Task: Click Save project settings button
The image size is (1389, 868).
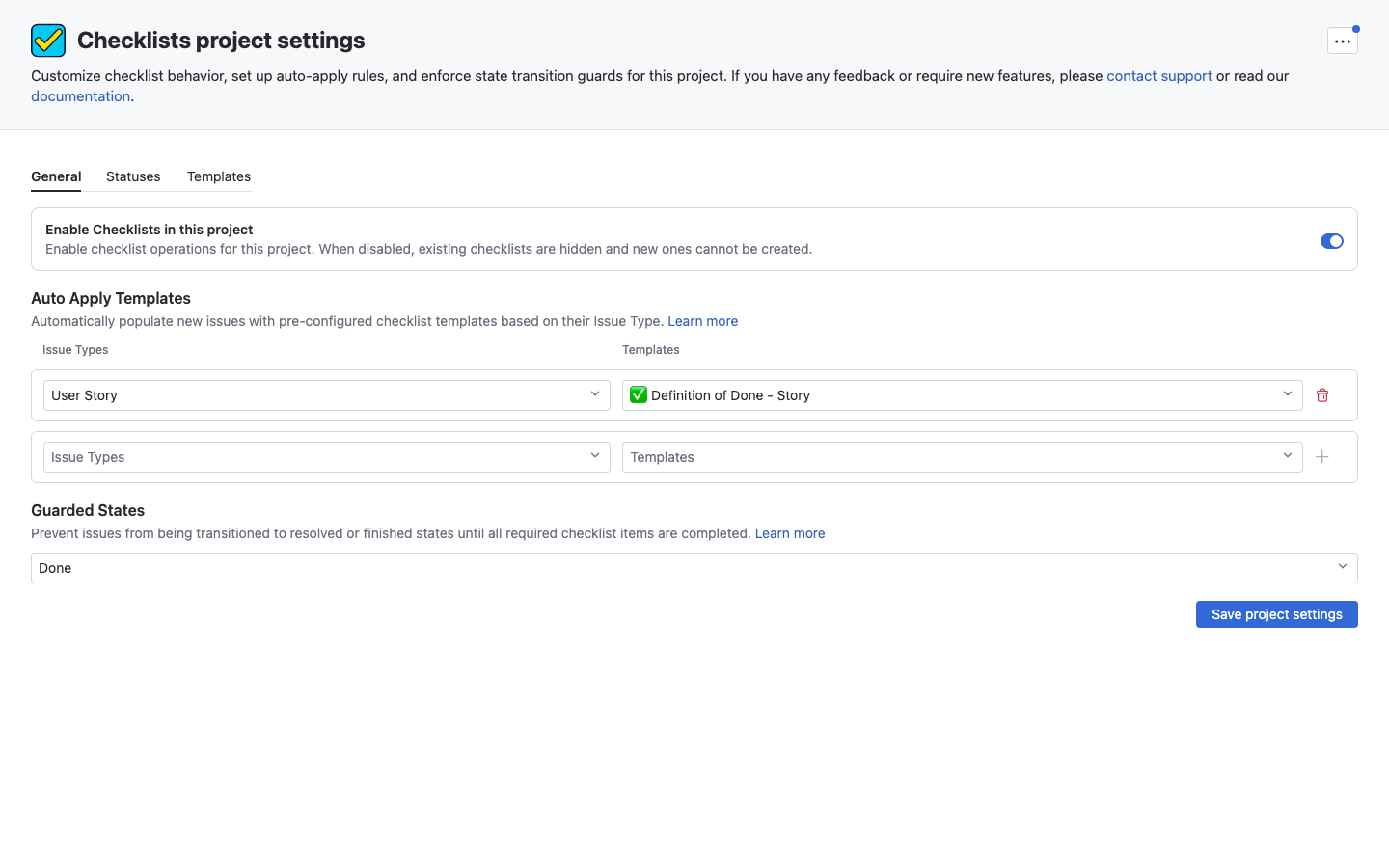Action: point(1277,614)
